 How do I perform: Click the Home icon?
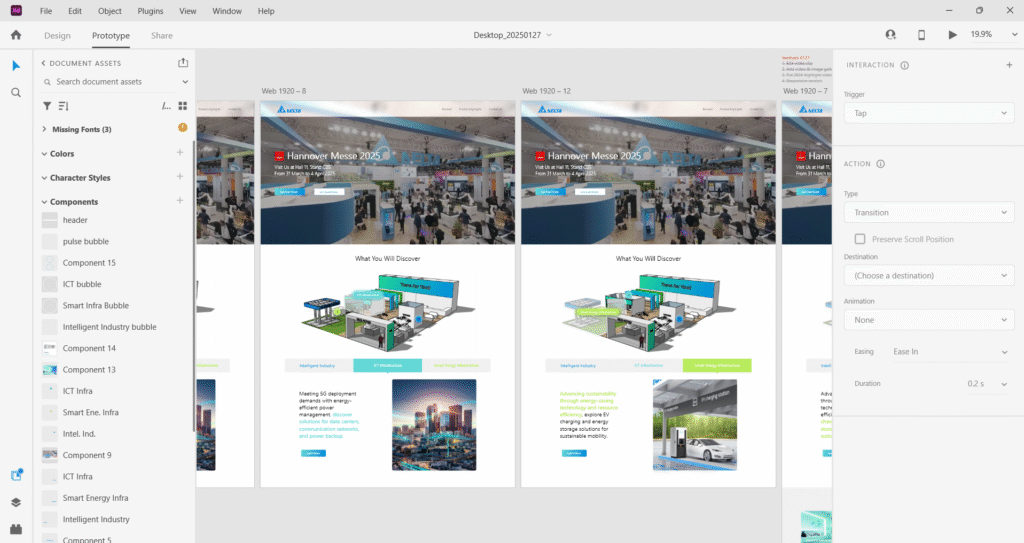pyautogui.click(x=16, y=35)
